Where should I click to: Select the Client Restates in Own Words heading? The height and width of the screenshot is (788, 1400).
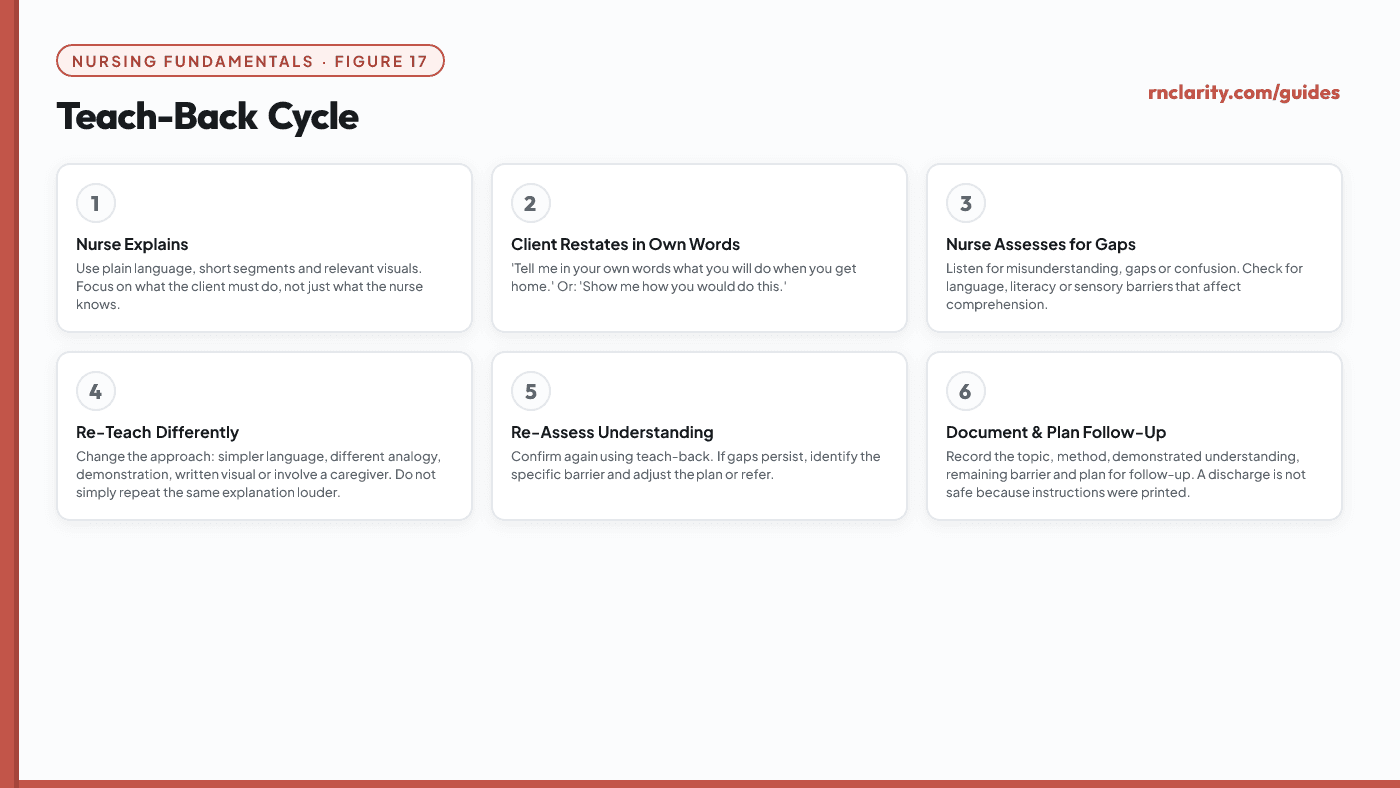[625, 245]
